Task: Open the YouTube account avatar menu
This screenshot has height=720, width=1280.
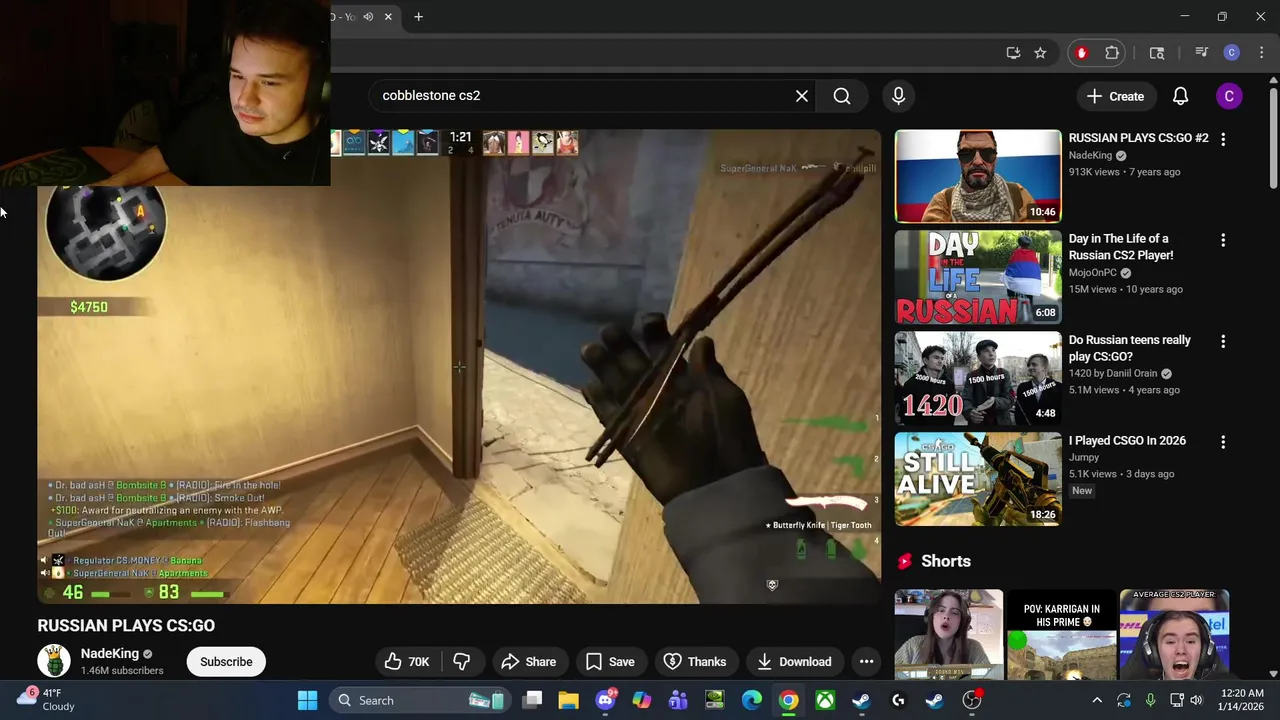Action: [1229, 96]
